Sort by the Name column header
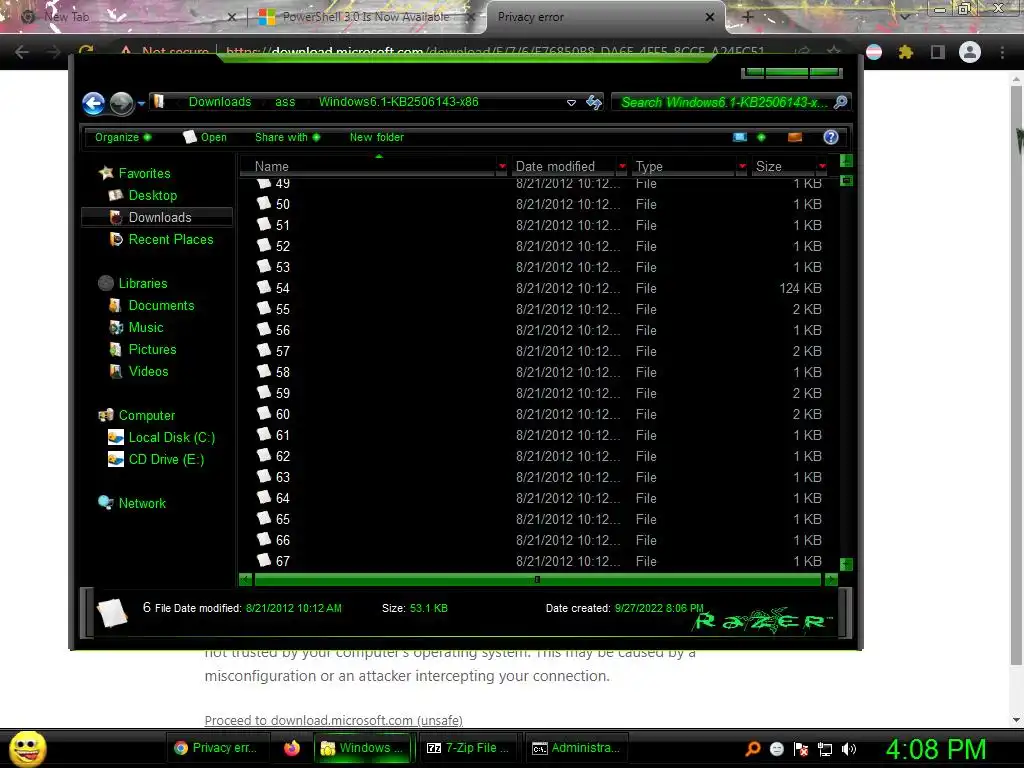This screenshot has width=1024, height=768. tap(272, 167)
